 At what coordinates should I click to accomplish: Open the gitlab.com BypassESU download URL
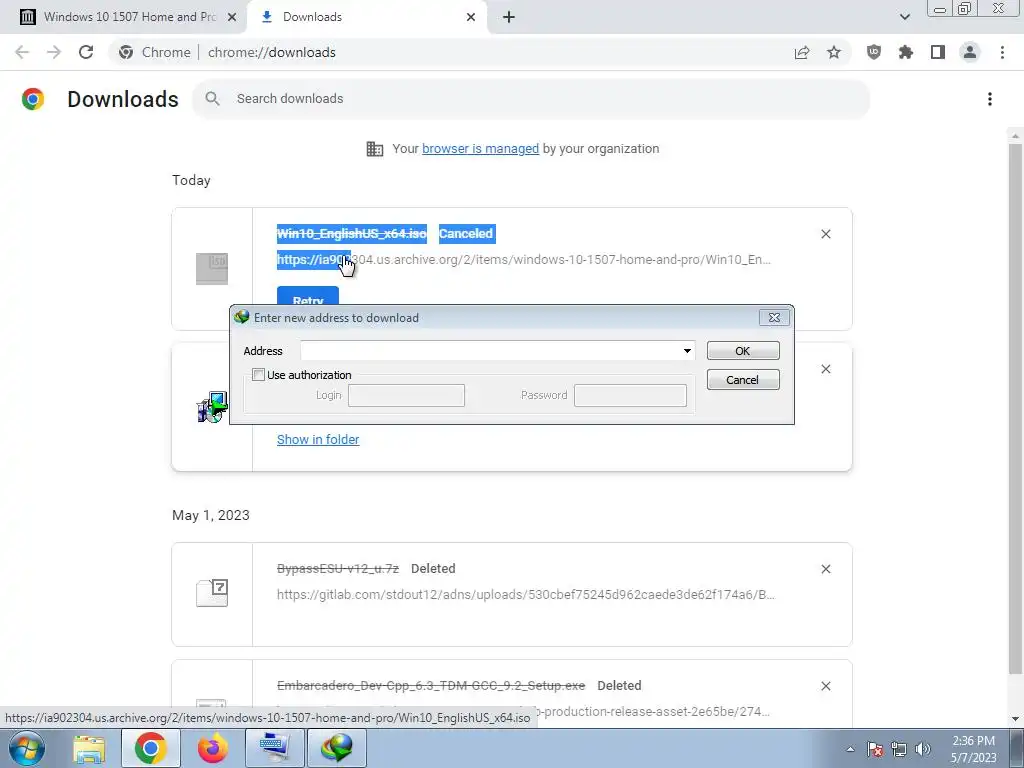[526, 595]
